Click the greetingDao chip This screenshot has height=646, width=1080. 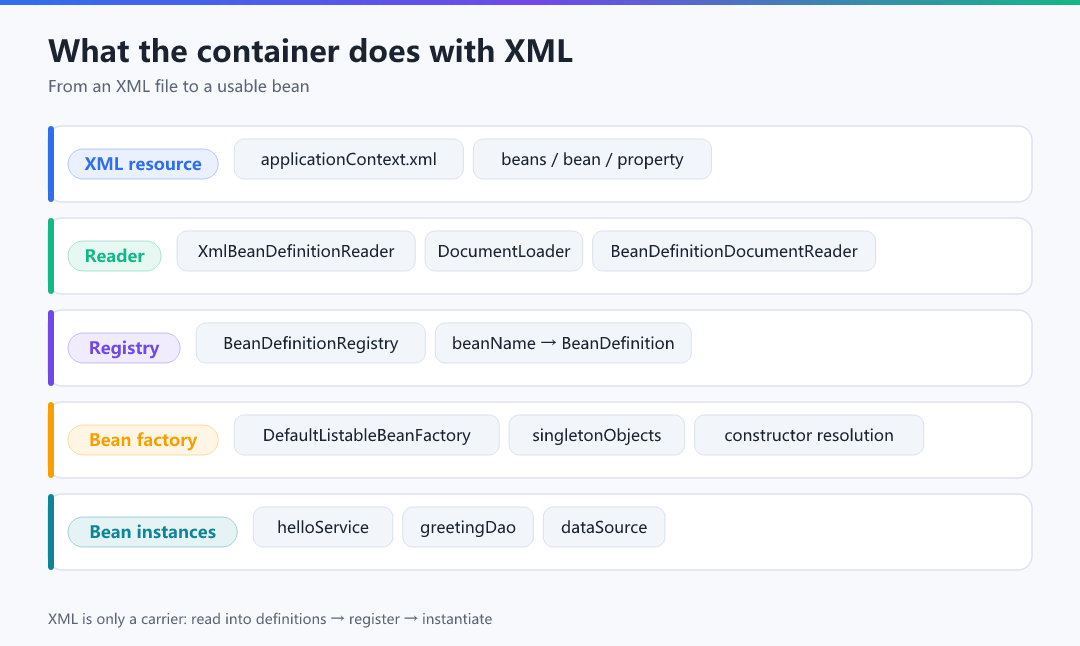(468, 528)
